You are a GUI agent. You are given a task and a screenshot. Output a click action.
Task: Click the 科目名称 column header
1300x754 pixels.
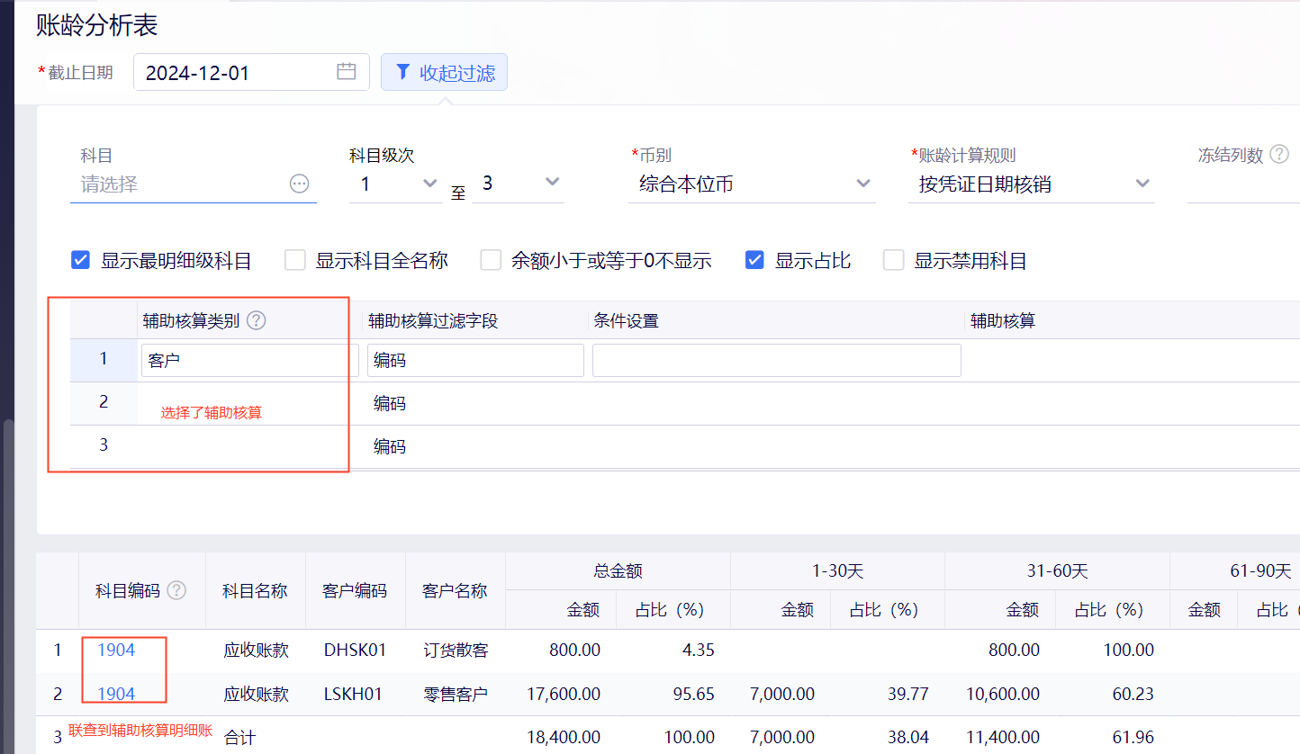pos(255,590)
